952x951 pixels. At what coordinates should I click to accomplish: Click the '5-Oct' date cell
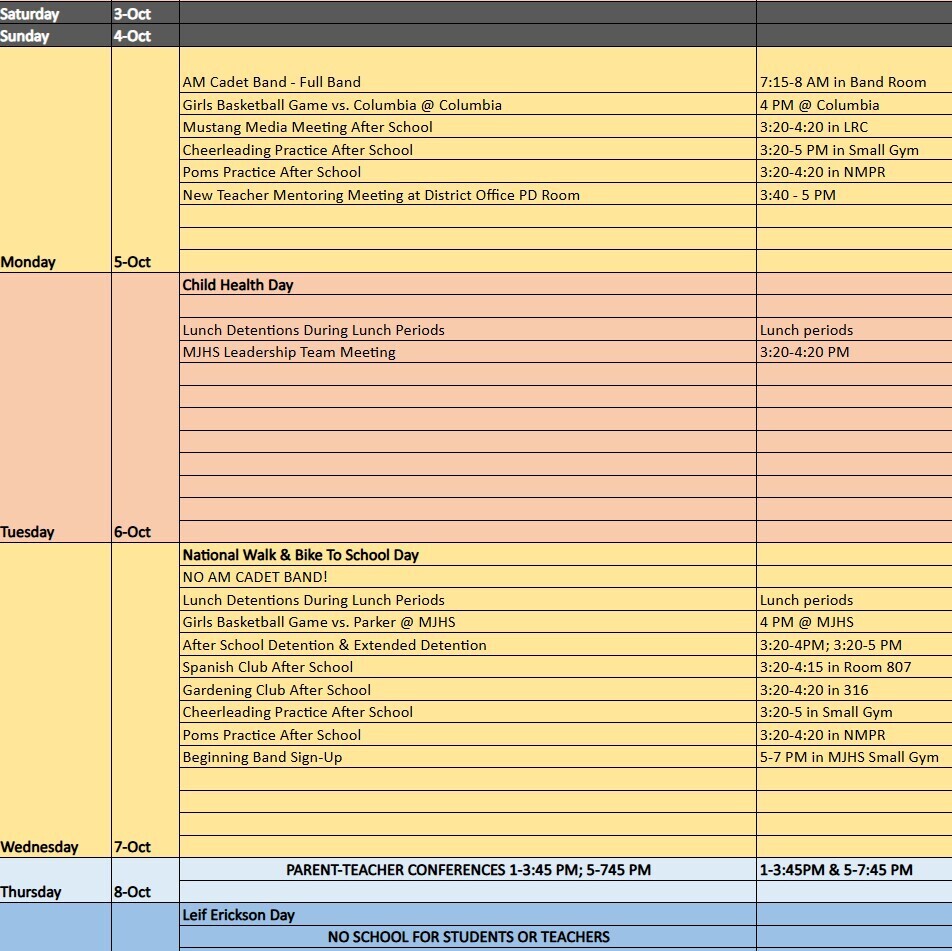(x=145, y=160)
